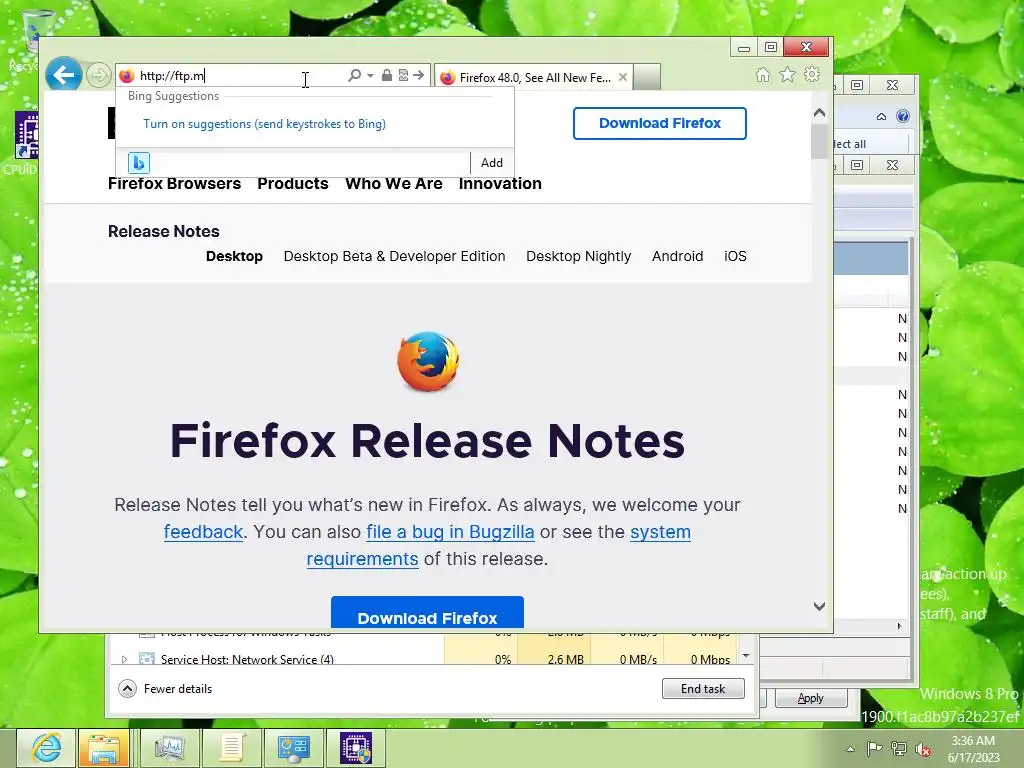Click the network icon in the system tray

click(x=899, y=749)
